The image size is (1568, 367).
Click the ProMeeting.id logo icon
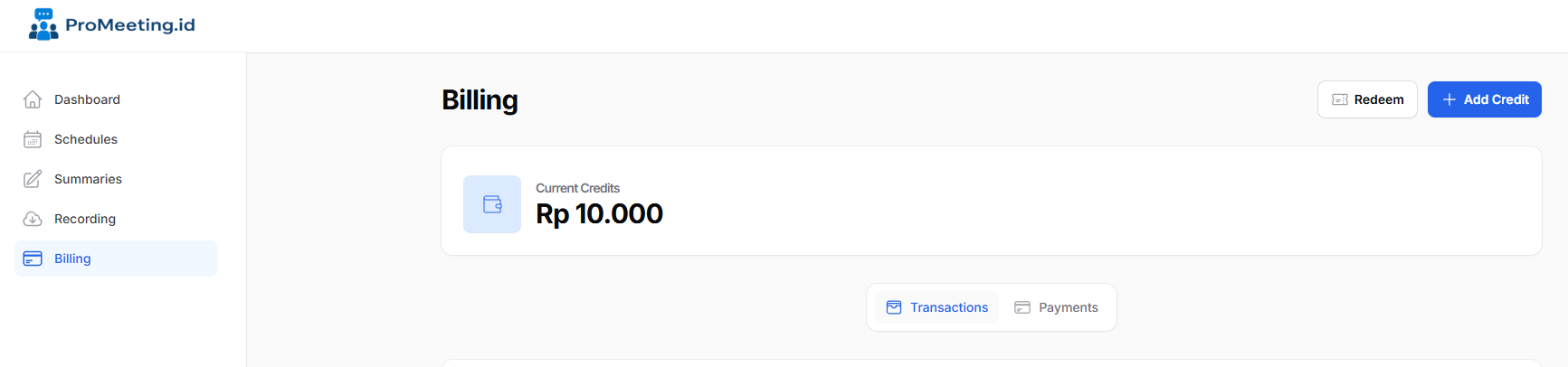pos(43,24)
